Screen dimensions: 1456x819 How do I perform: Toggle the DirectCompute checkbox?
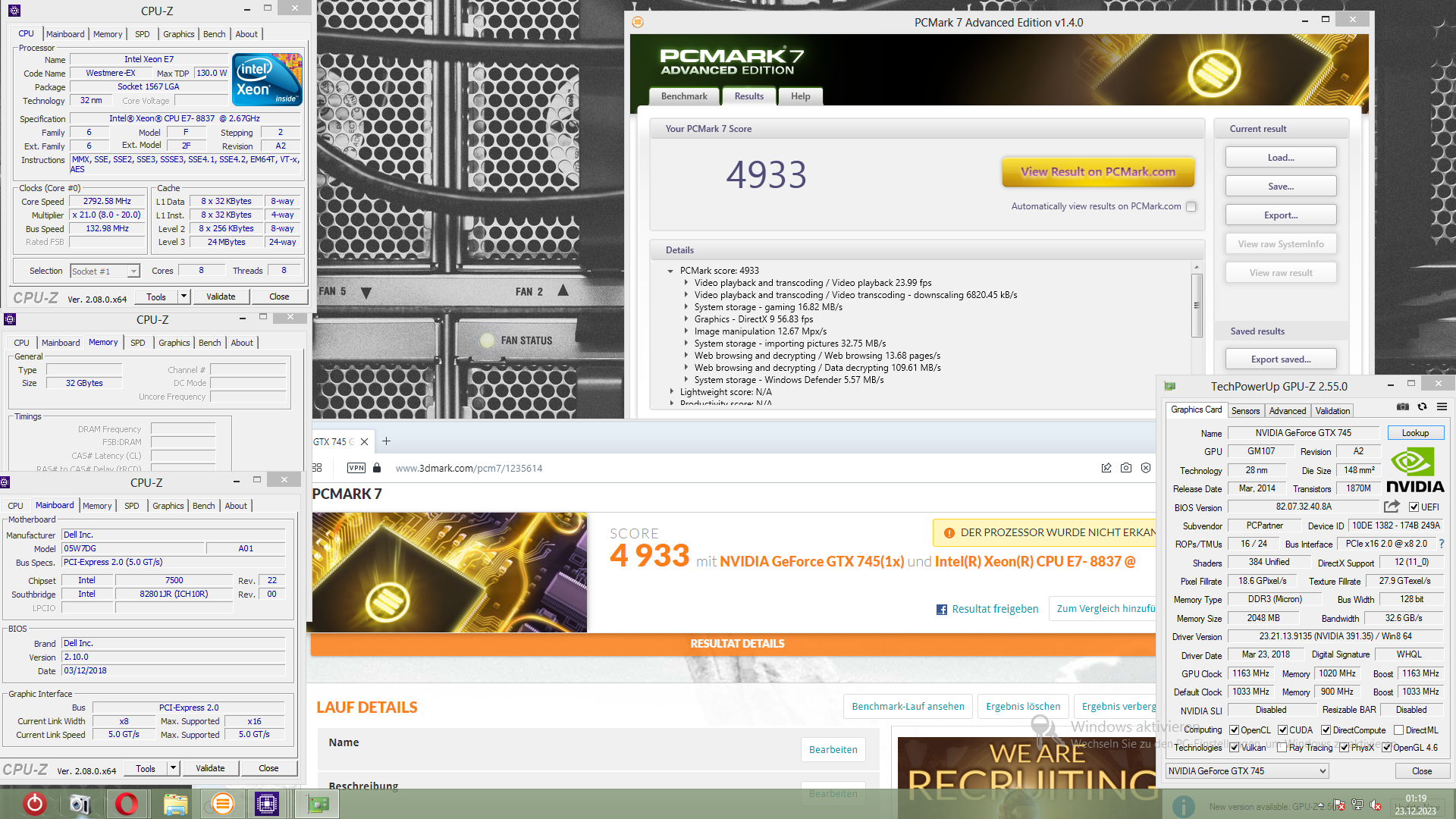coord(1326,730)
